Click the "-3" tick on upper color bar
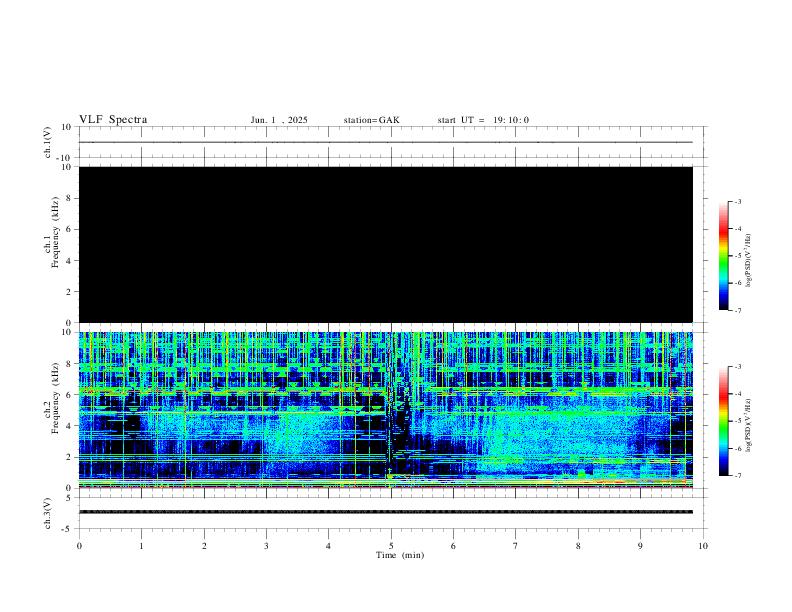 click(737, 201)
